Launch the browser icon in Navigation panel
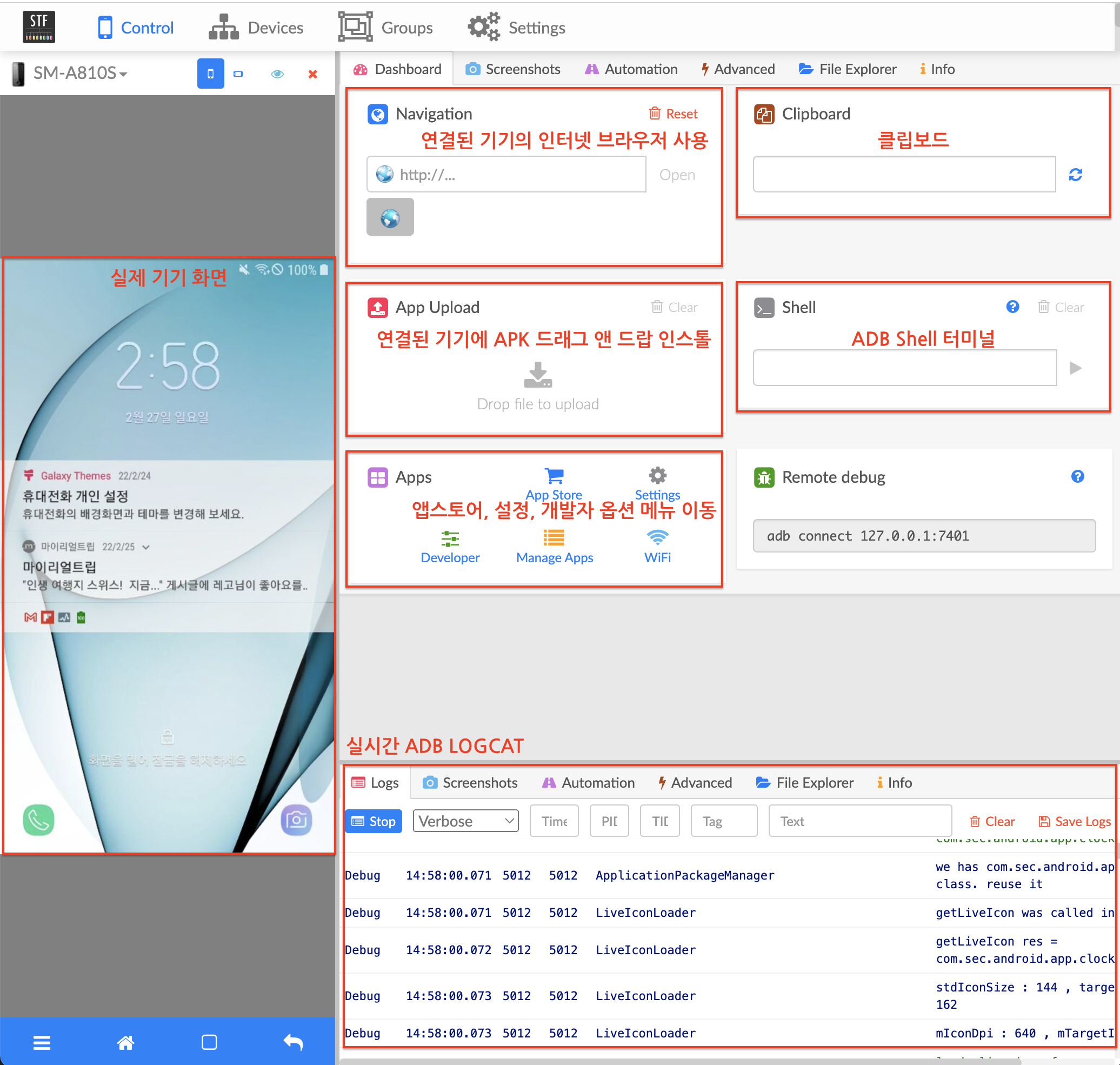This screenshot has height=1065, width=1120. click(390, 216)
